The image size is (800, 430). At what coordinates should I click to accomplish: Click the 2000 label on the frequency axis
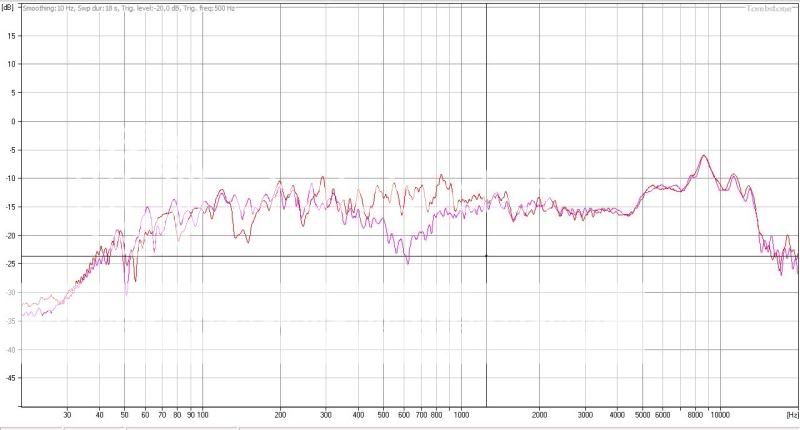coord(540,413)
